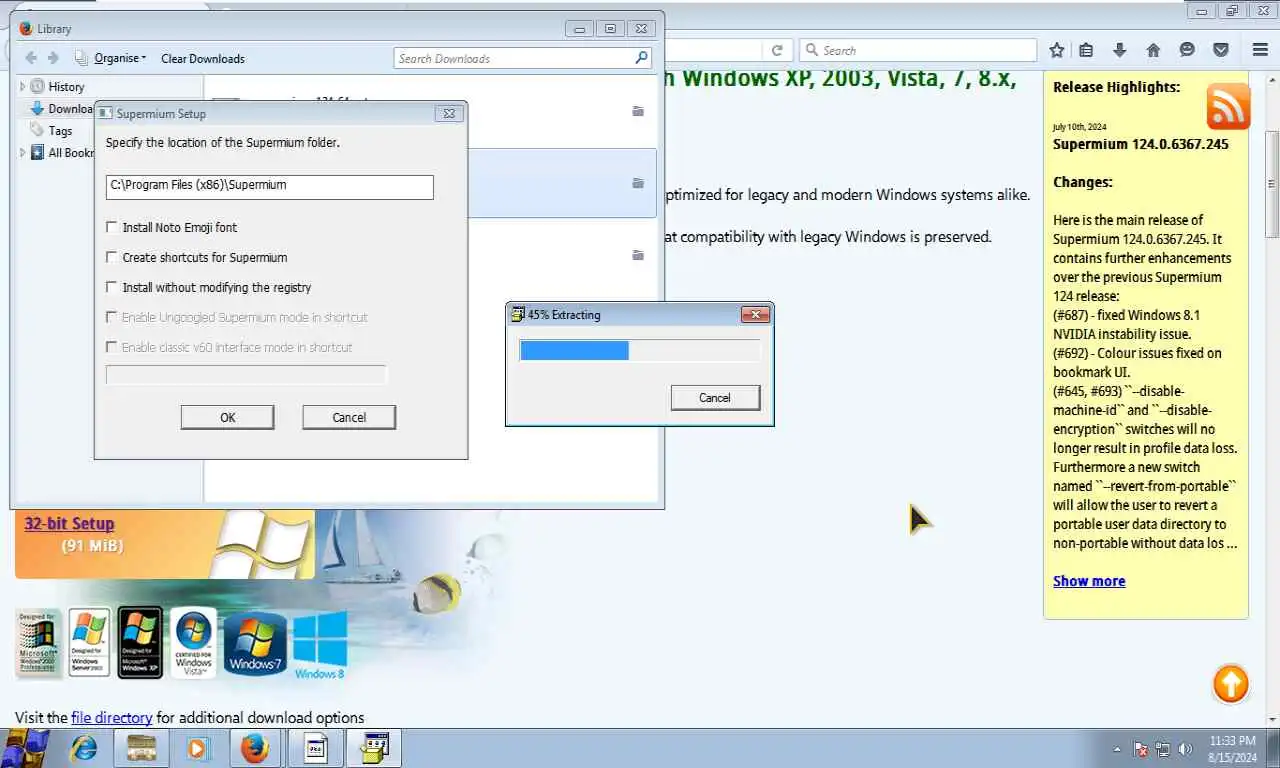This screenshot has height=768, width=1280.
Task: Open the Pocket icon in Firefox toolbar
Action: 1221,50
